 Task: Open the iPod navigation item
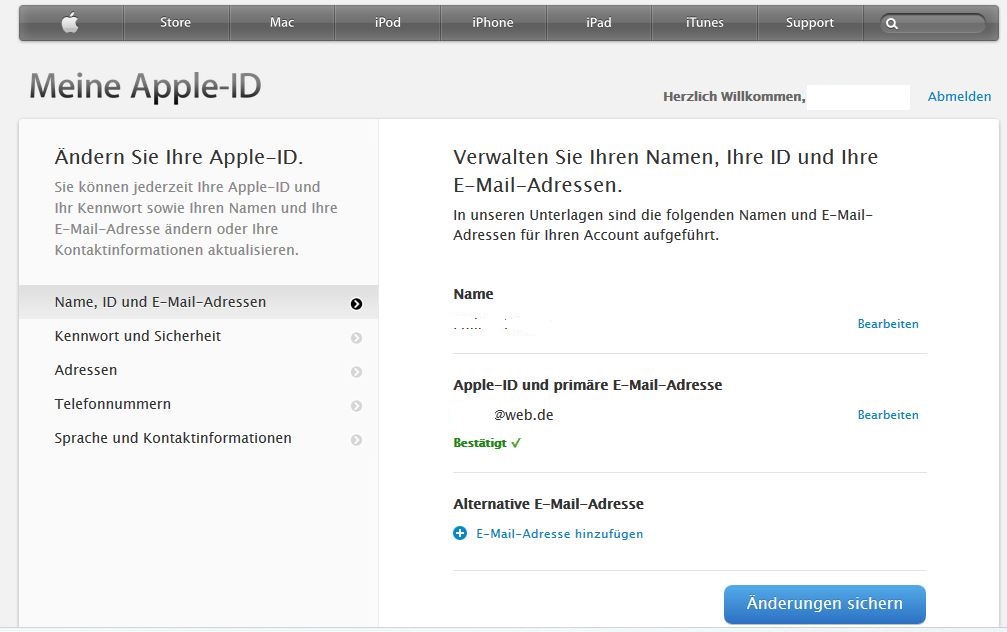[x=387, y=23]
